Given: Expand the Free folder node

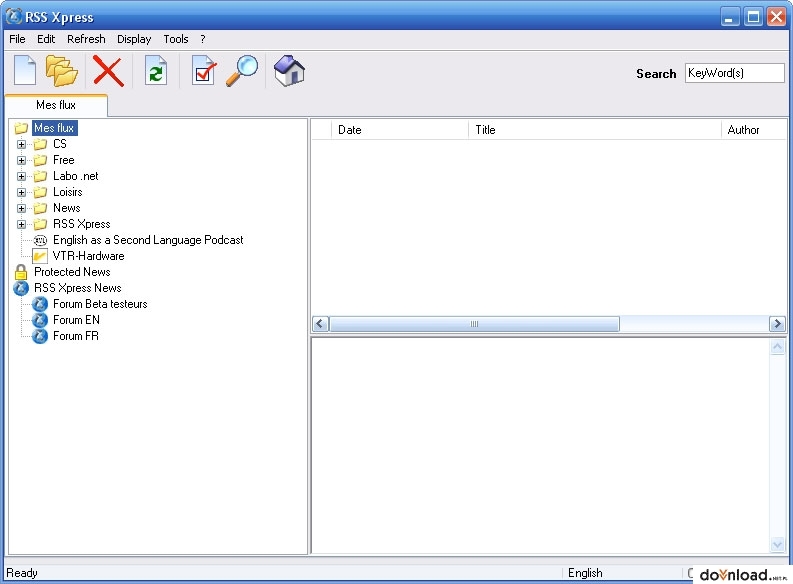Looking at the screenshot, I should [21, 161].
